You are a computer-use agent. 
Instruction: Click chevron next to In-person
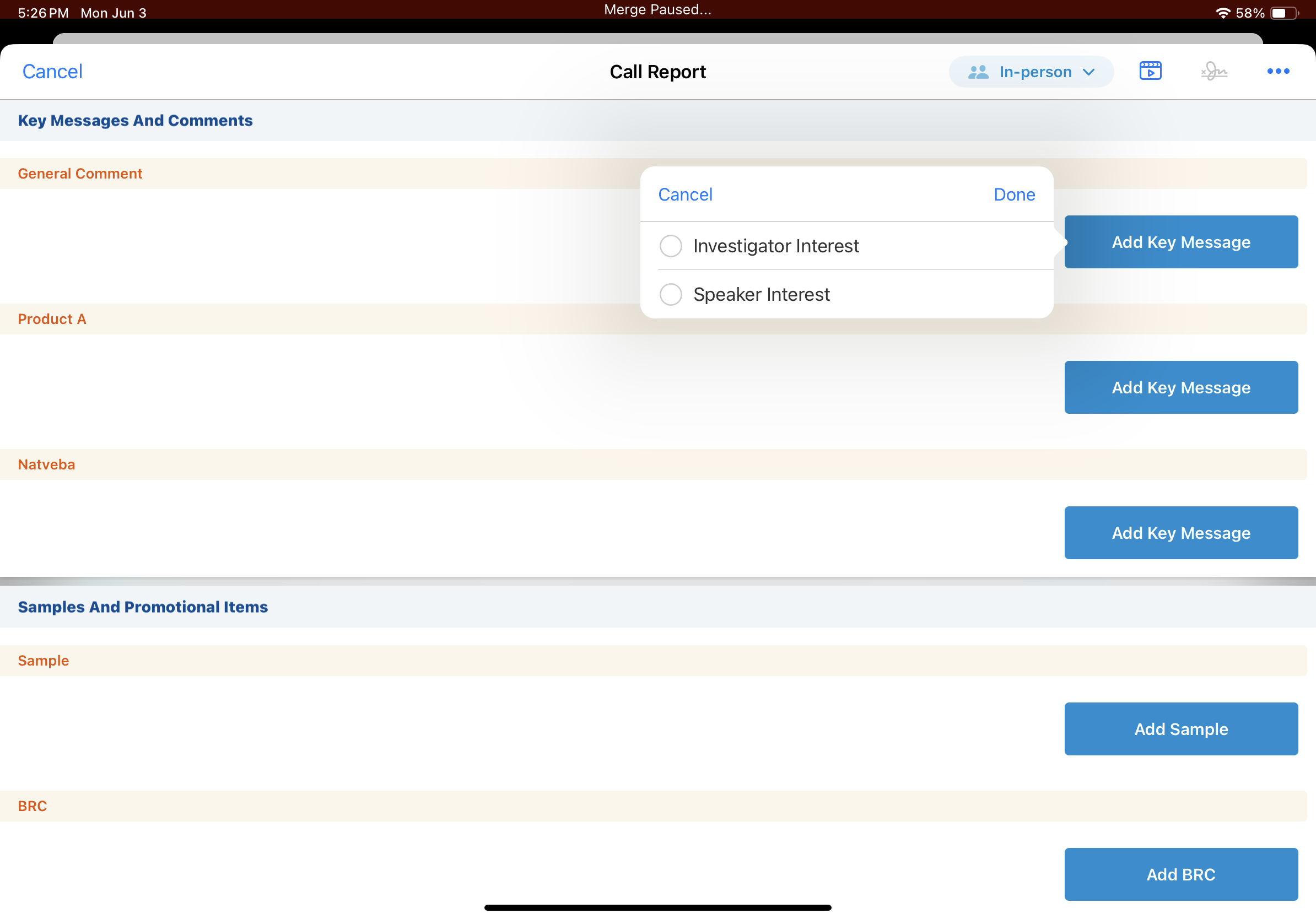pyautogui.click(x=1088, y=72)
